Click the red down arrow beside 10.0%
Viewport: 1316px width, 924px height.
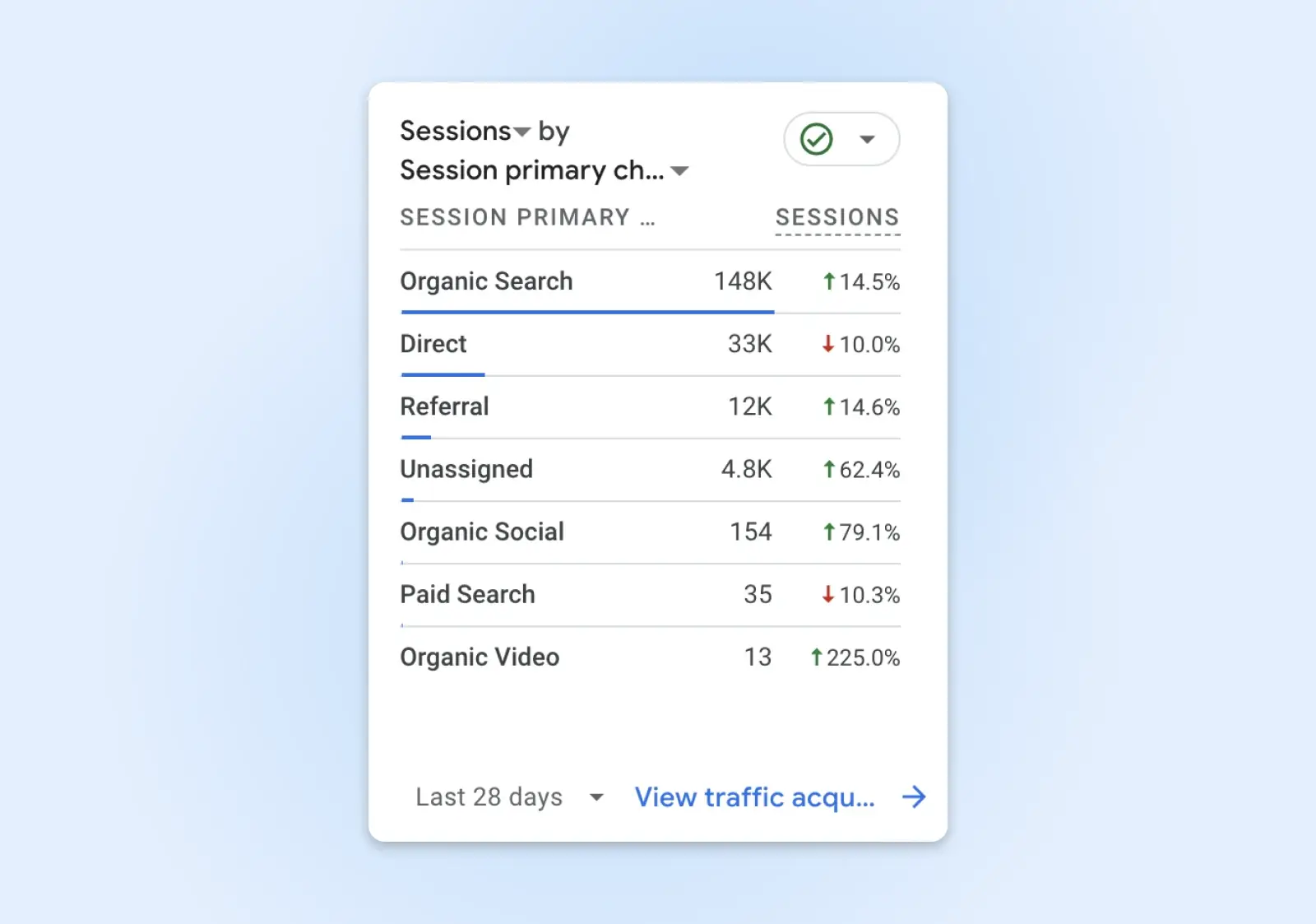[828, 344]
